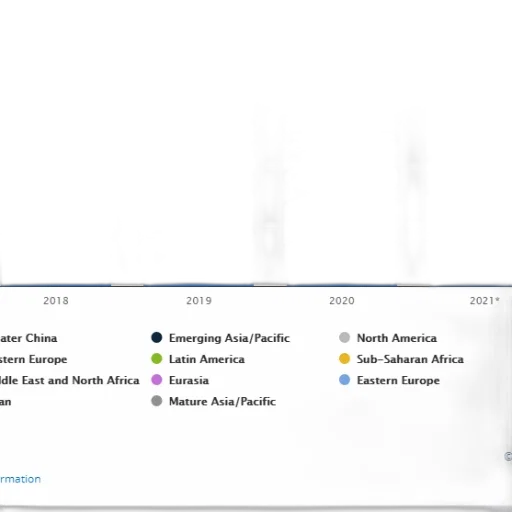
Task: Click the Emerging Asia/Pacific legend label
Action: click(229, 338)
